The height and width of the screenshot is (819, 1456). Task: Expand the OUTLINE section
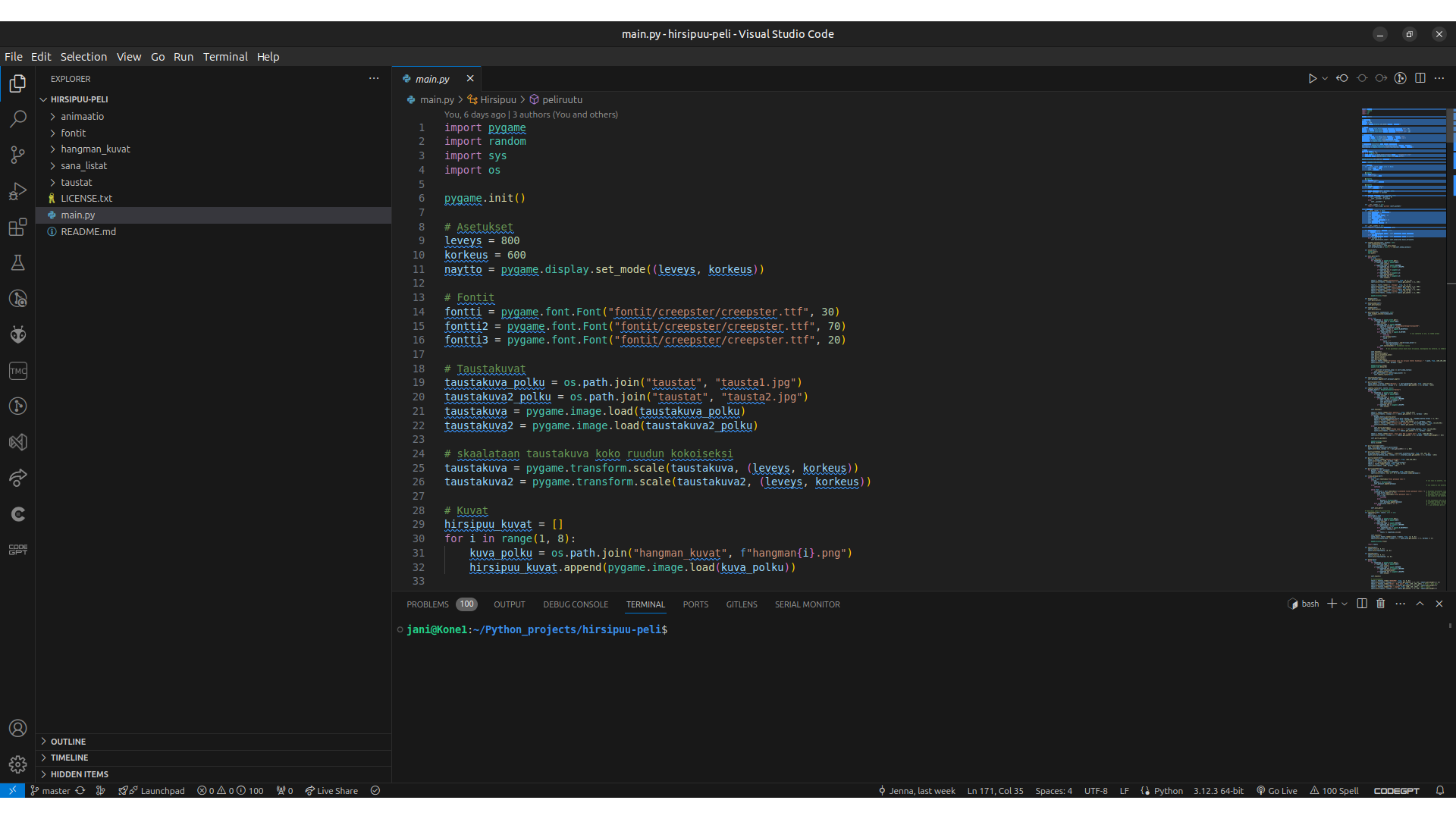[x=68, y=742]
